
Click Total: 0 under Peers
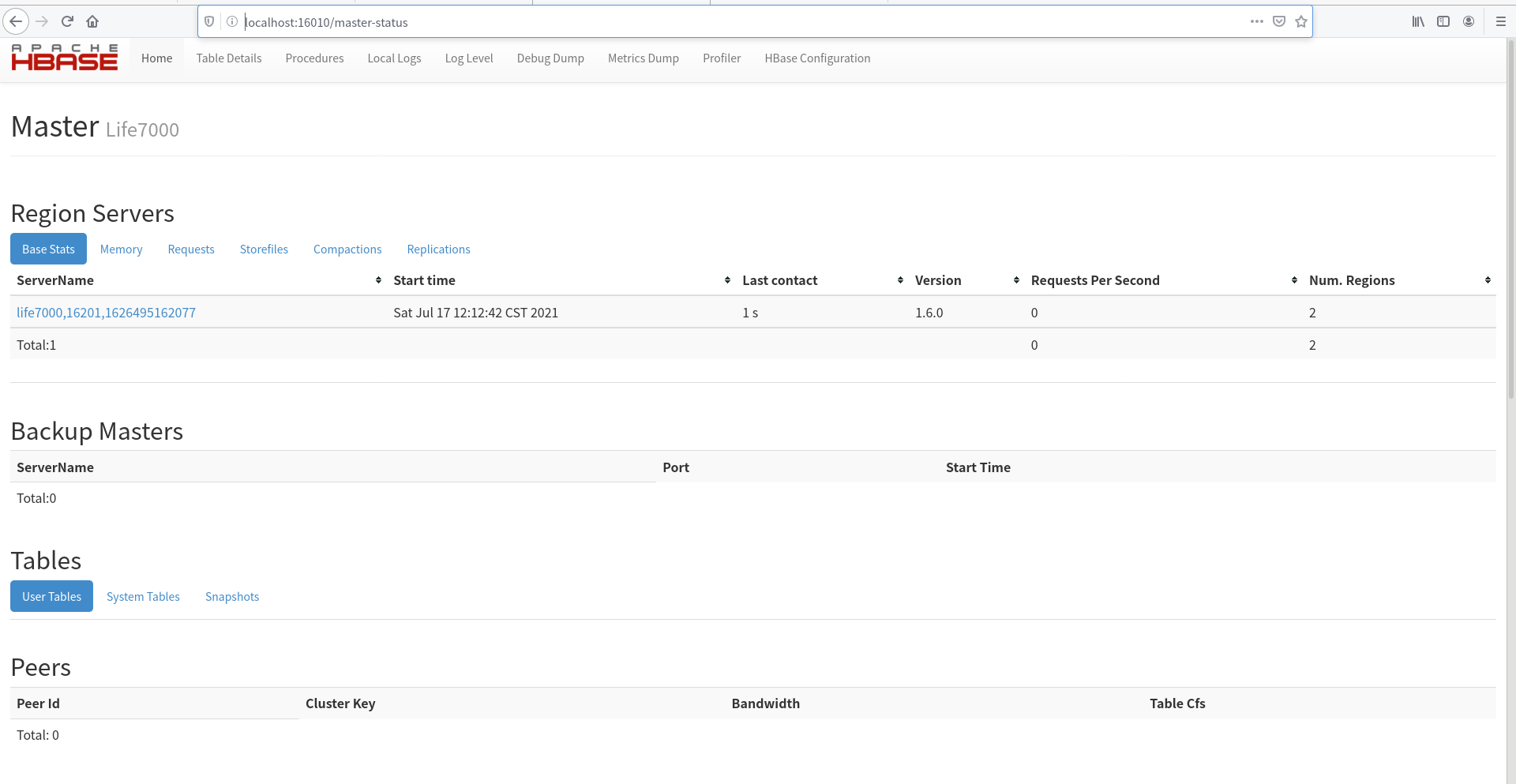(38, 735)
